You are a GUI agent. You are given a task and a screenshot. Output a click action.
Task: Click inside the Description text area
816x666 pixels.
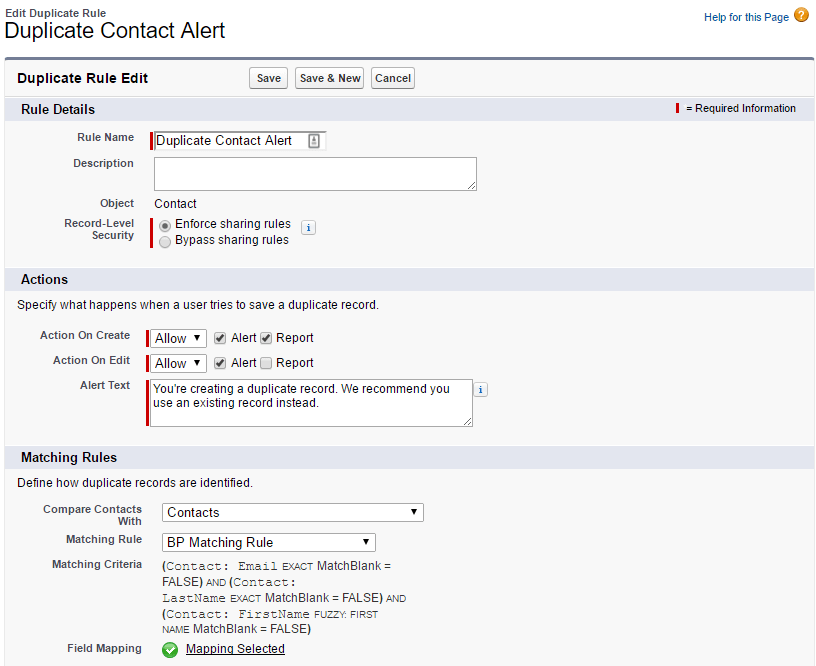[314, 173]
